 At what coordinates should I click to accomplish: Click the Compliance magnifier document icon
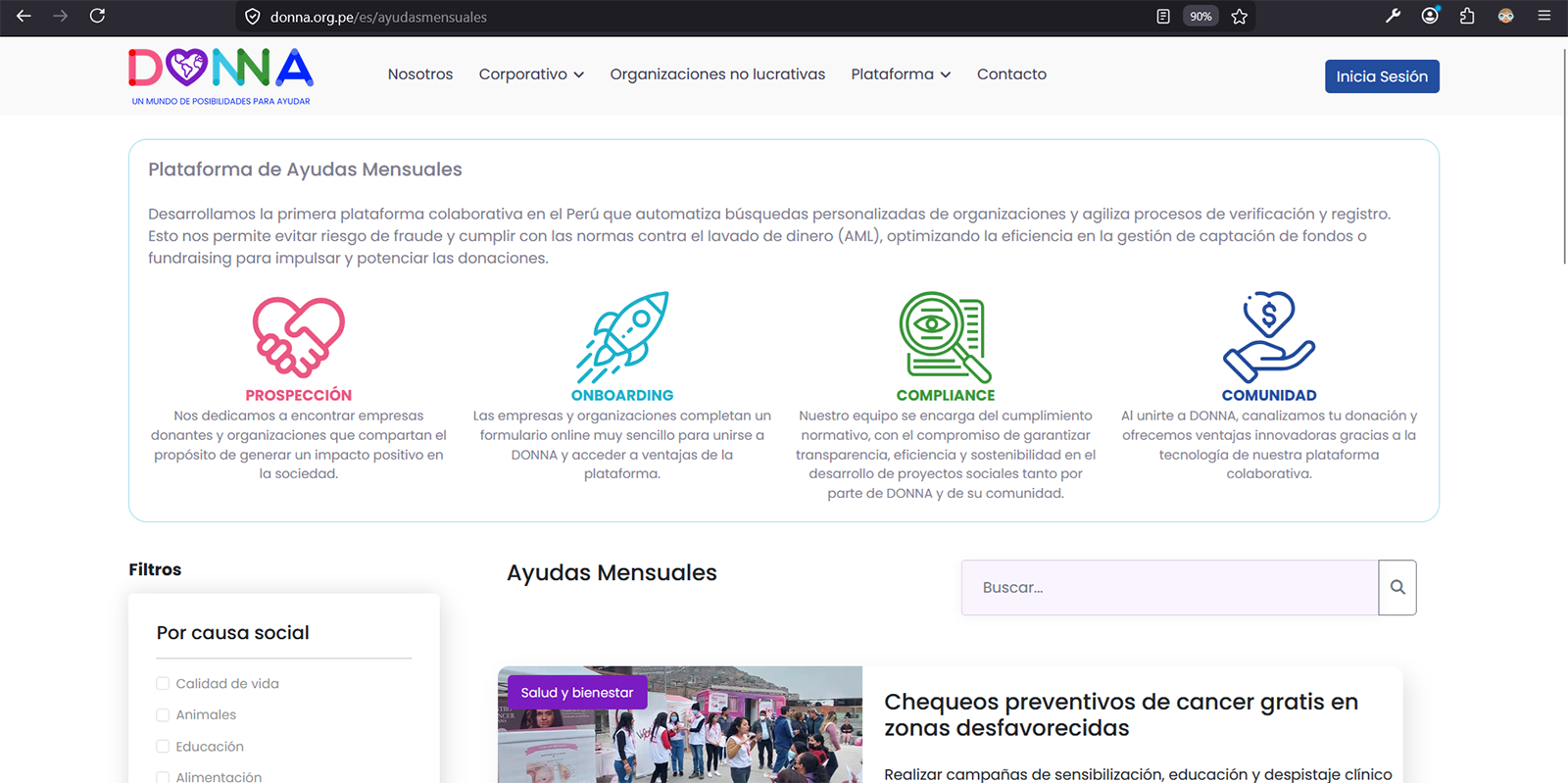946,337
